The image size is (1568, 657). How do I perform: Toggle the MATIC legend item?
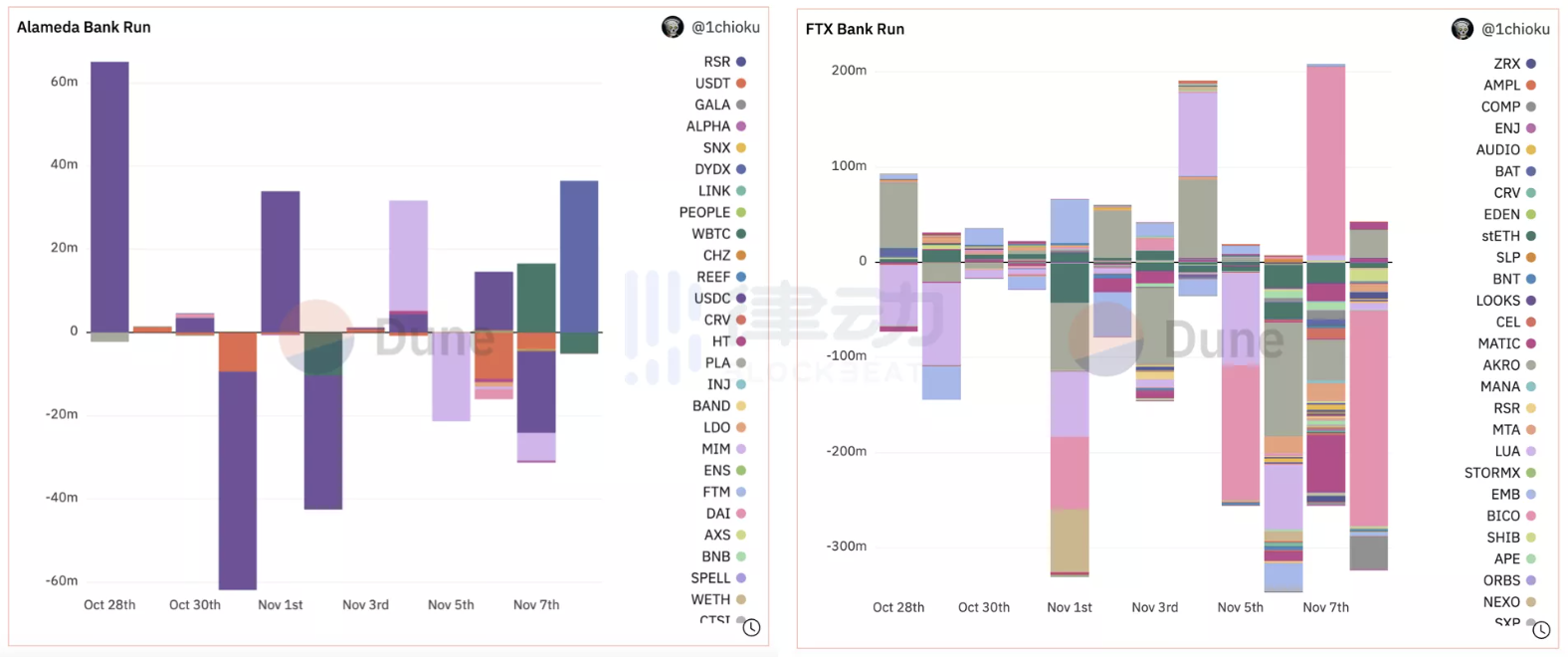(1506, 343)
